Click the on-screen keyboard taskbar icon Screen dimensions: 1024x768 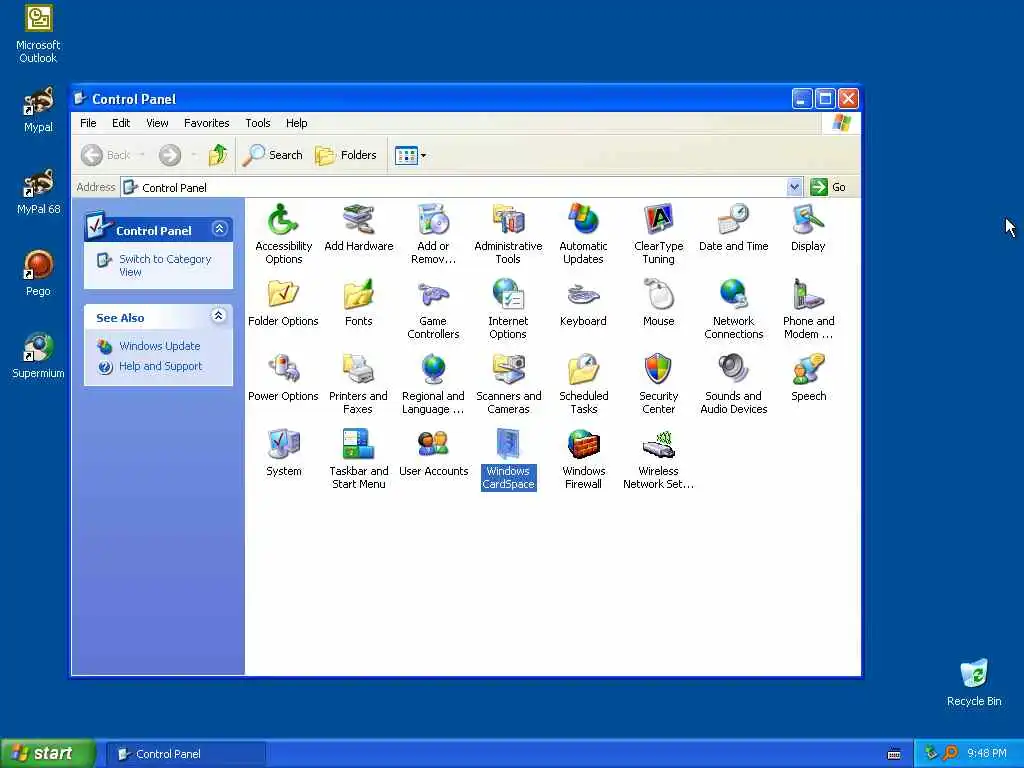pos(894,754)
